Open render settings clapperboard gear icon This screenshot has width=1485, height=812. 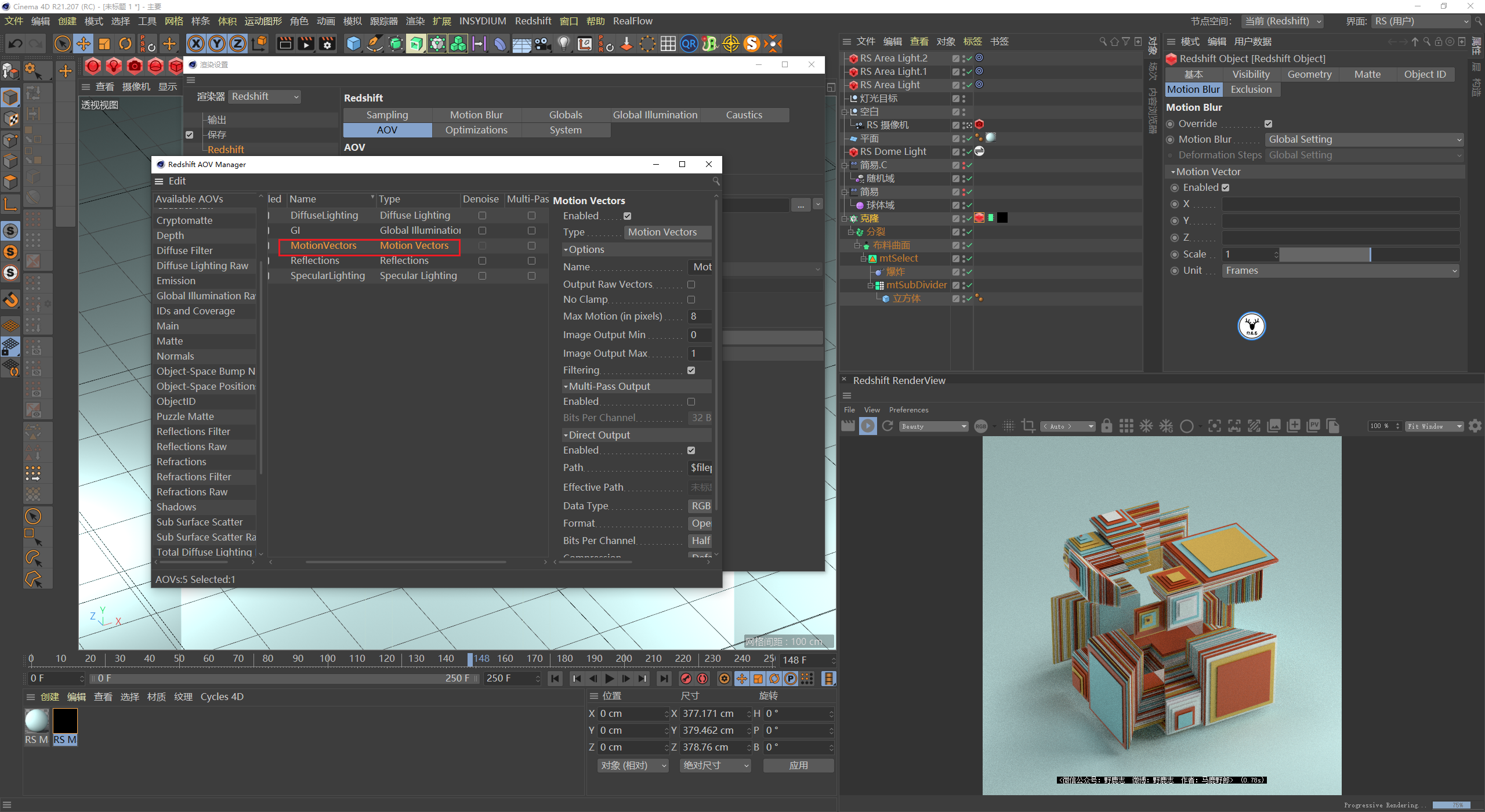(x=327, y=43)
